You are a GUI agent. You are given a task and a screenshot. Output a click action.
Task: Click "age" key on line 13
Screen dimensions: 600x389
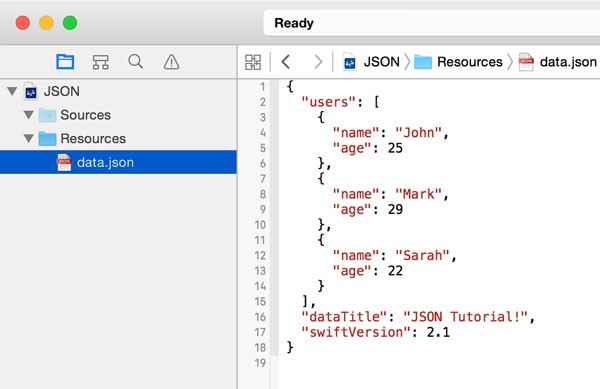352,271
